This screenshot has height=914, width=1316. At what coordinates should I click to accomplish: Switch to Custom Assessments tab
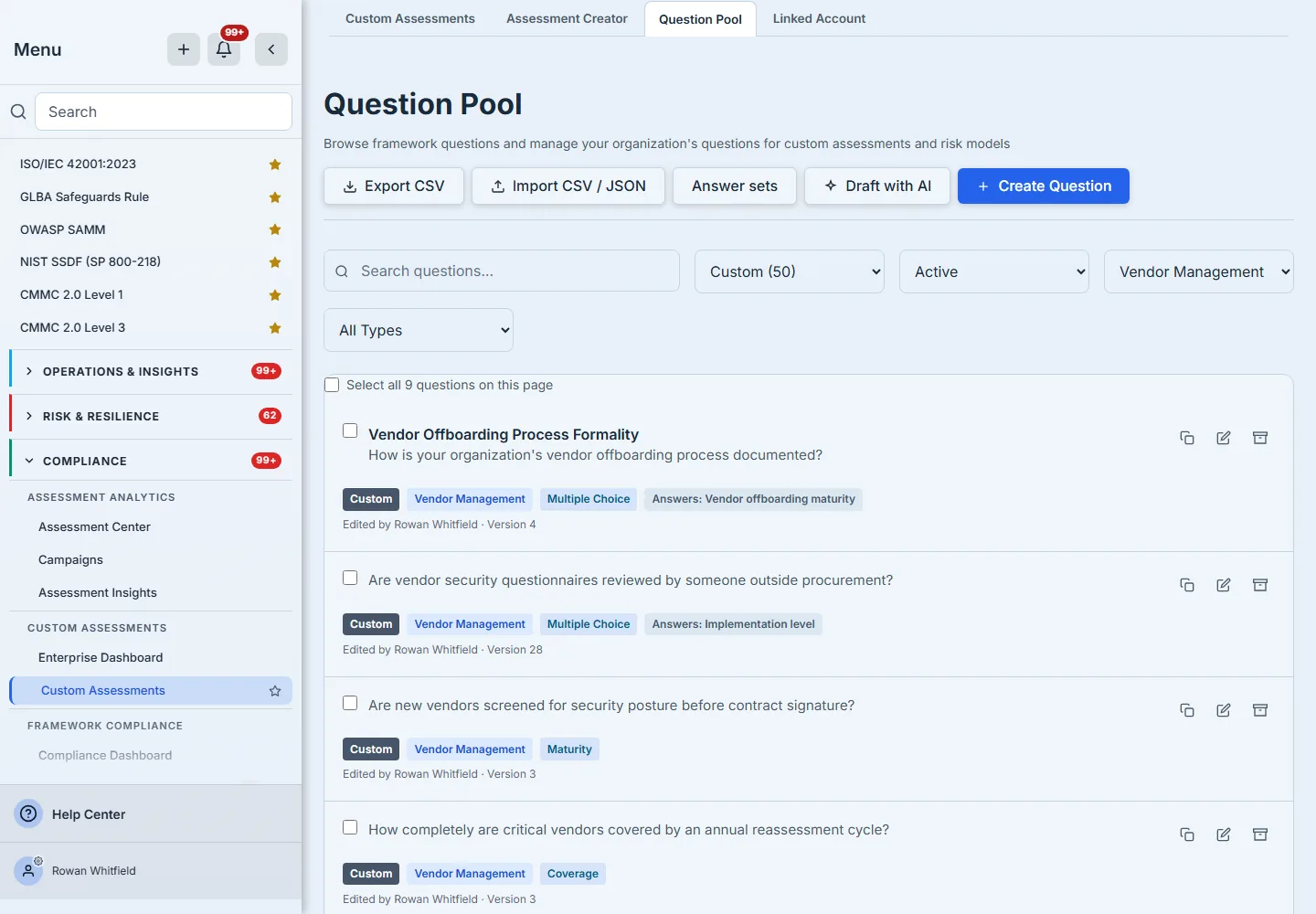point(410,18)
